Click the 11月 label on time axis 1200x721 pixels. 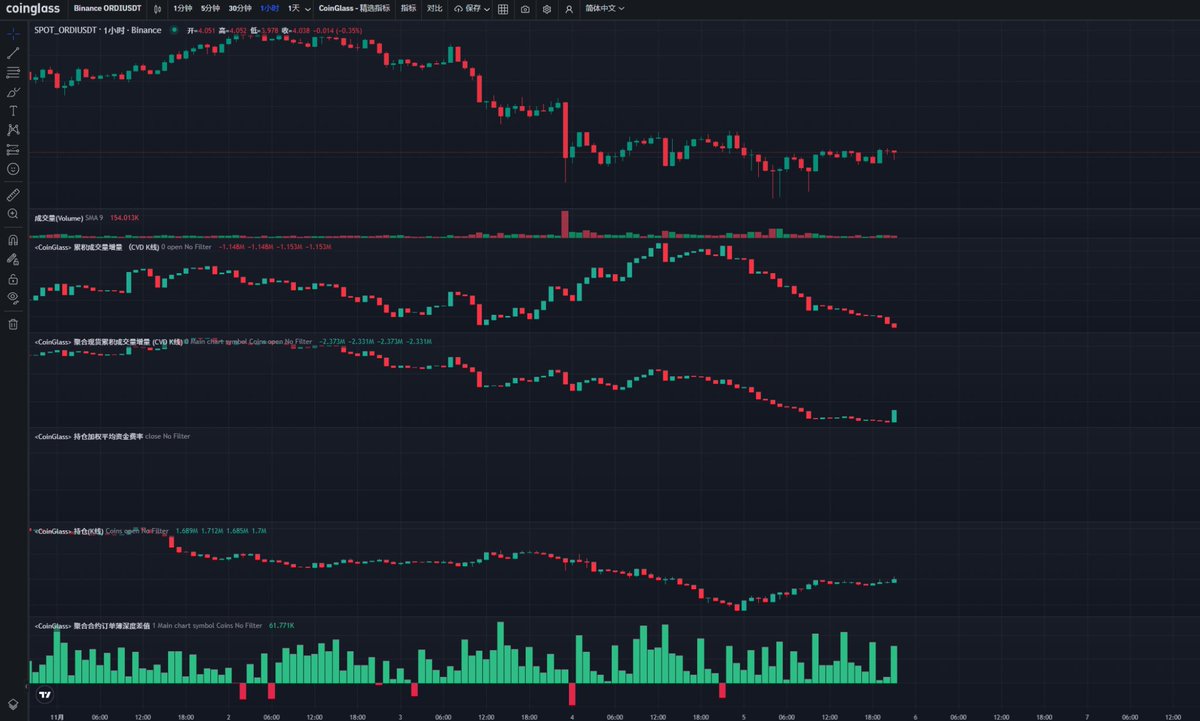coord(57,717)
